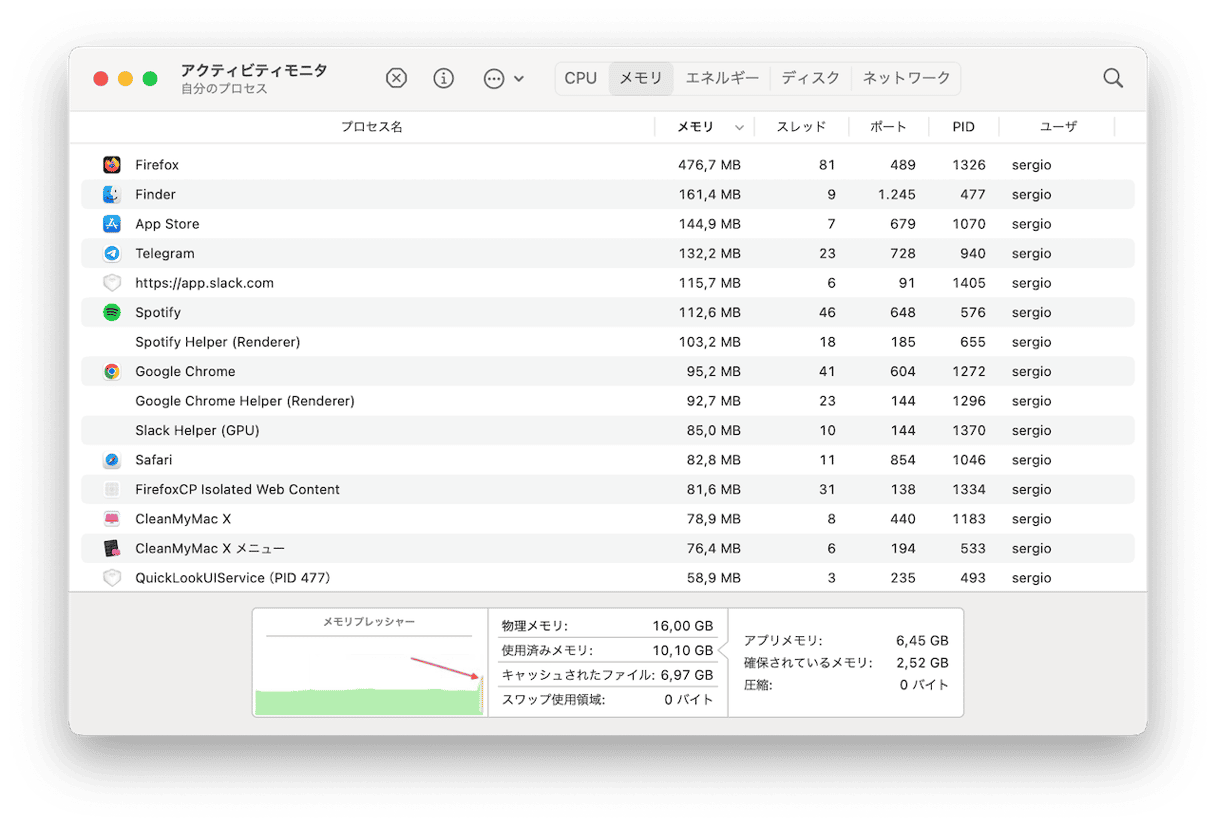Switch to the CPU tab
The width and height of the screenshot is (1216, 826).
[581, 78]
